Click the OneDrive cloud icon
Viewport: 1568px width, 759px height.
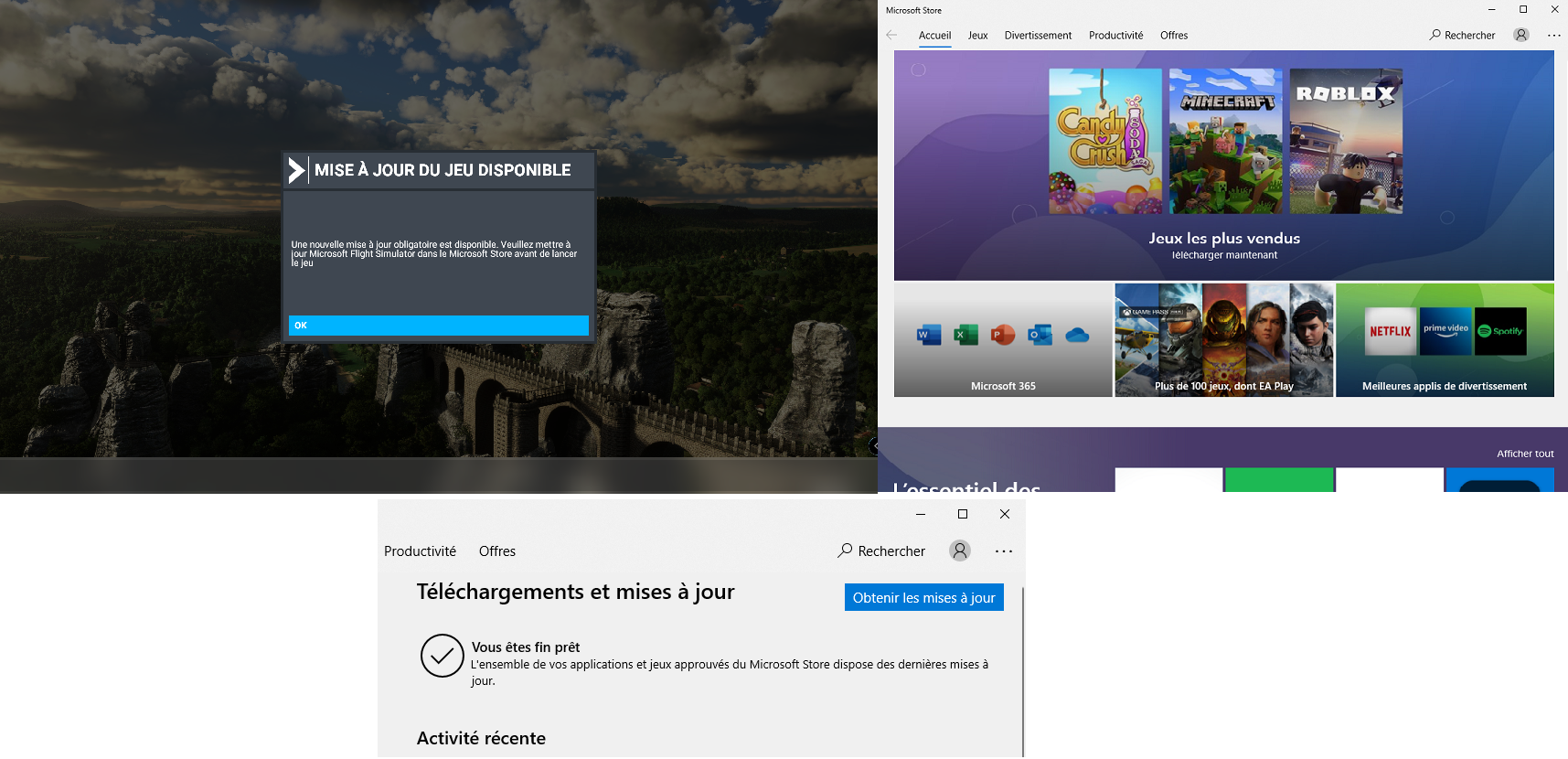pos(1077,336)
